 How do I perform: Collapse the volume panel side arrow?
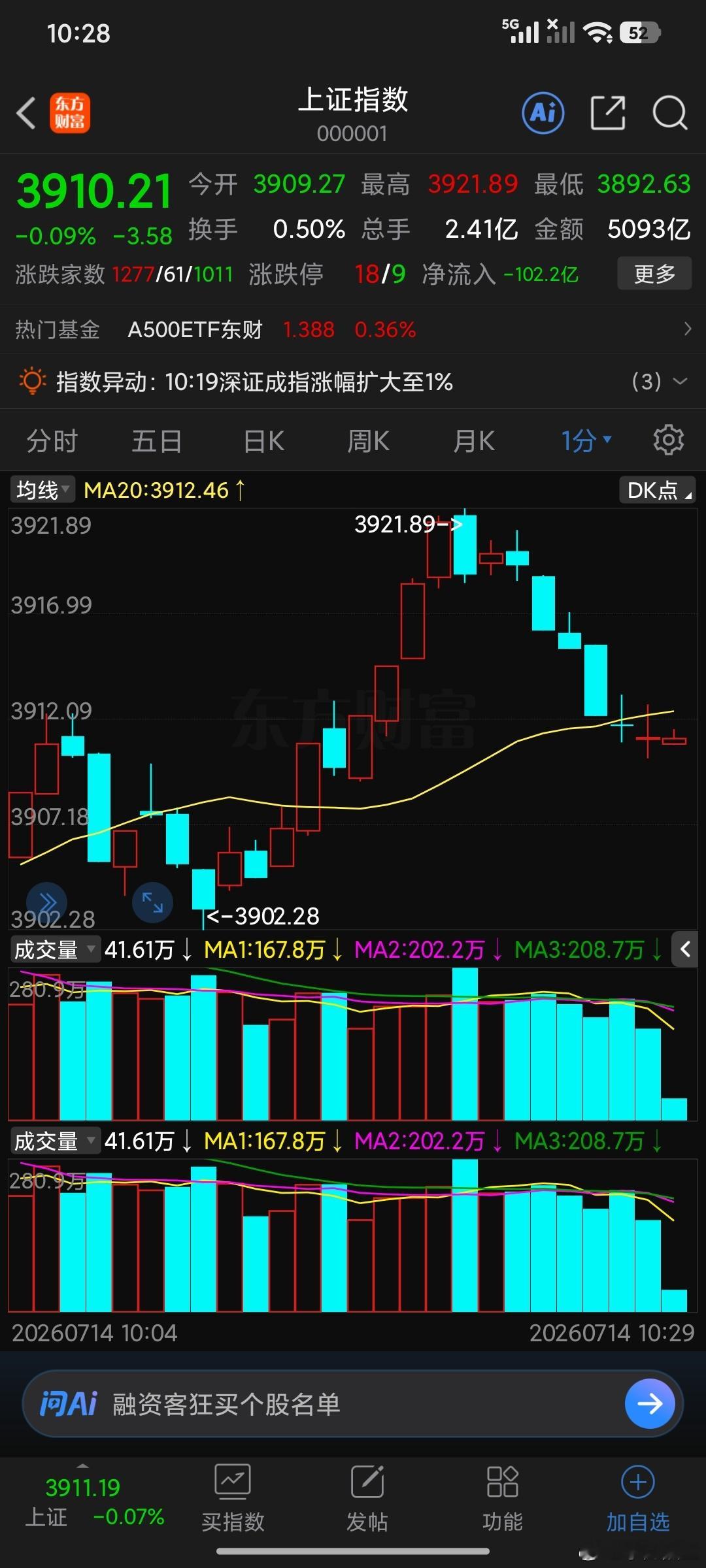[685, 949]
